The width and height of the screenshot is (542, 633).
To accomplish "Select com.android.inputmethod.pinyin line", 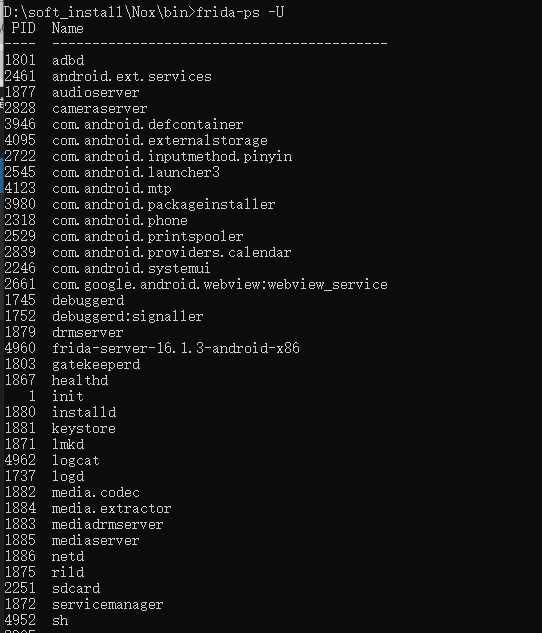I will (x=148, y=156).
